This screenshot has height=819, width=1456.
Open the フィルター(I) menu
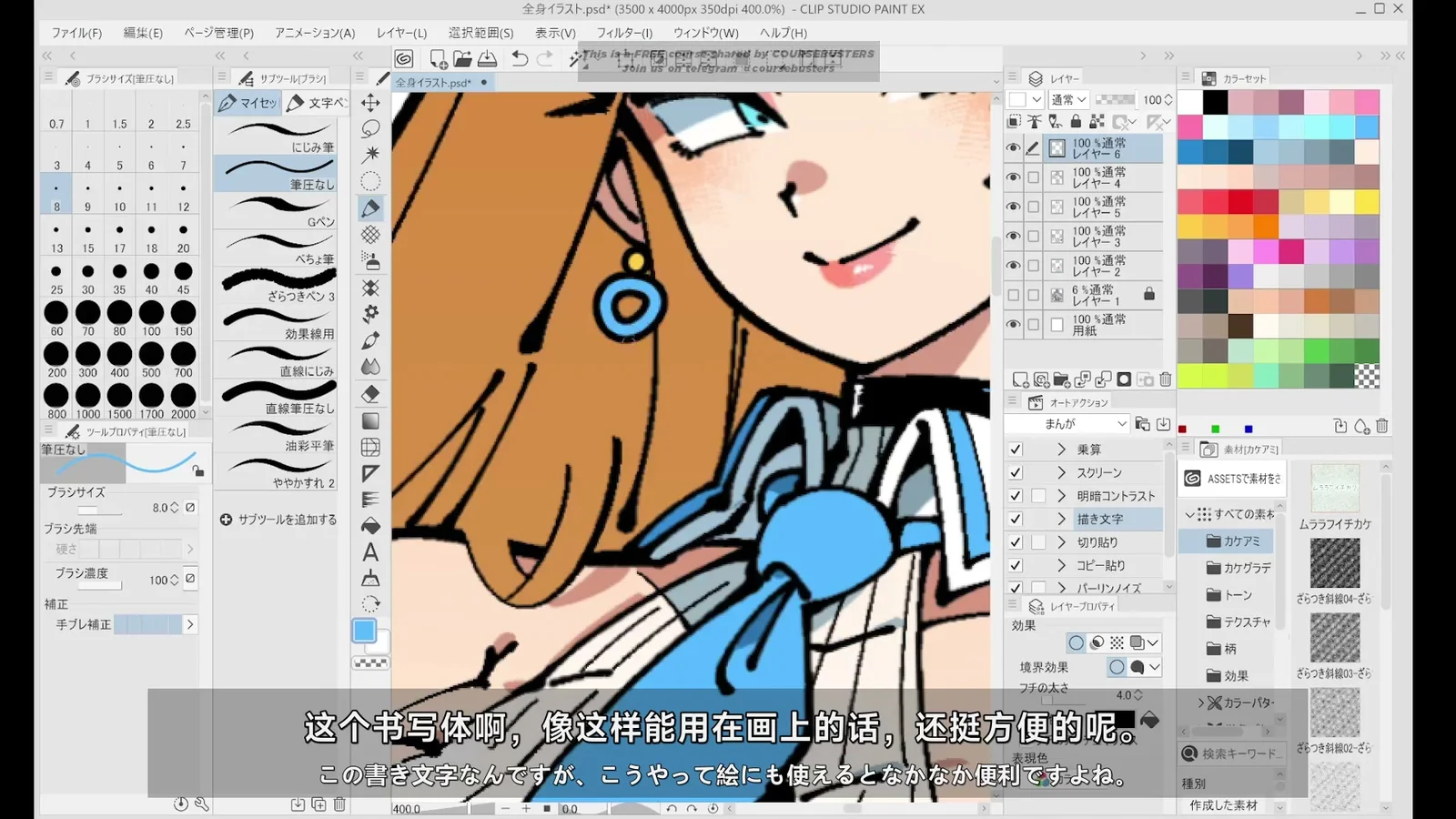click(x=624, y=33)
